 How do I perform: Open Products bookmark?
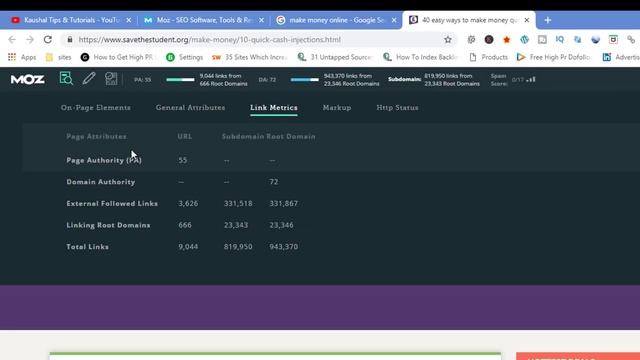click(x=488, y=57)
